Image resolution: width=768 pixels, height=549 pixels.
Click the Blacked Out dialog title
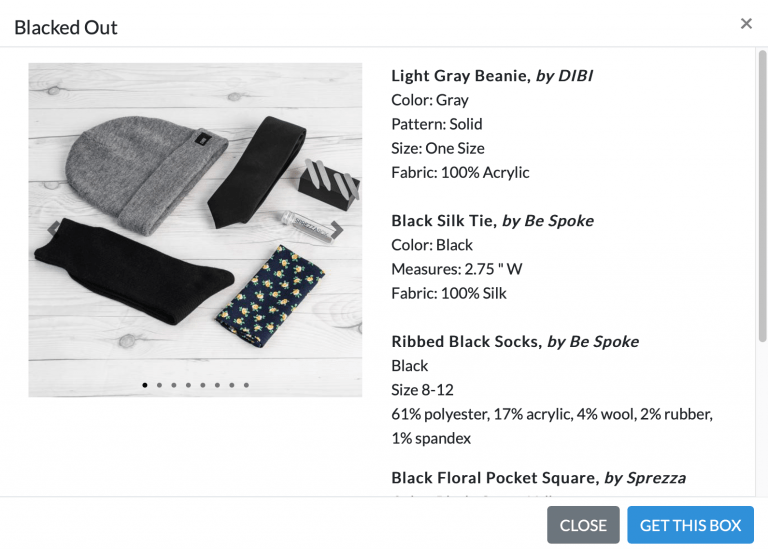66,28
